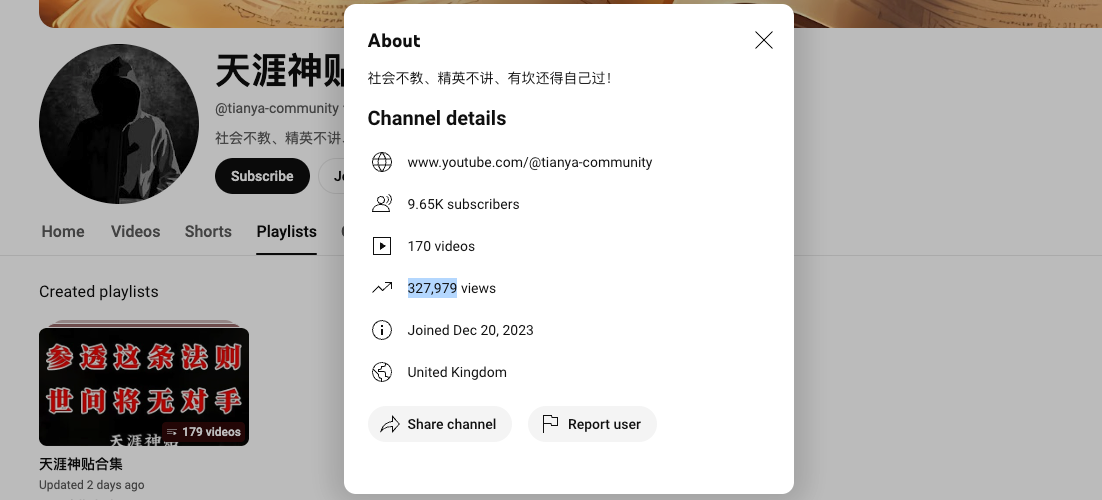Click the About heading in dialog
Viewport: 1102px width, 500px height.
tap(394, 41)
